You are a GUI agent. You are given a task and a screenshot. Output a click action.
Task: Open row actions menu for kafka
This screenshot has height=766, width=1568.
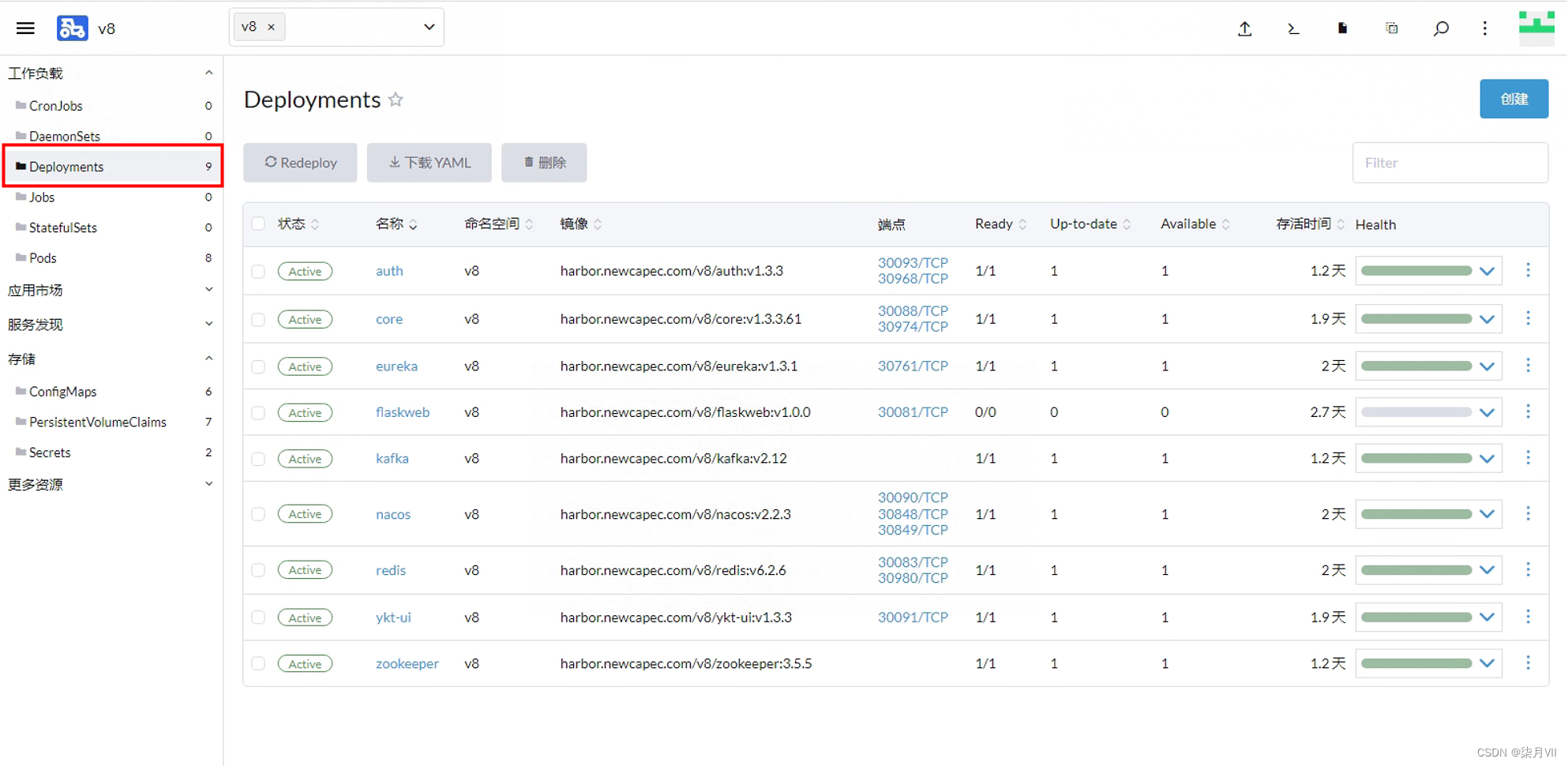pyautogui.click(x=1528, y=457)
